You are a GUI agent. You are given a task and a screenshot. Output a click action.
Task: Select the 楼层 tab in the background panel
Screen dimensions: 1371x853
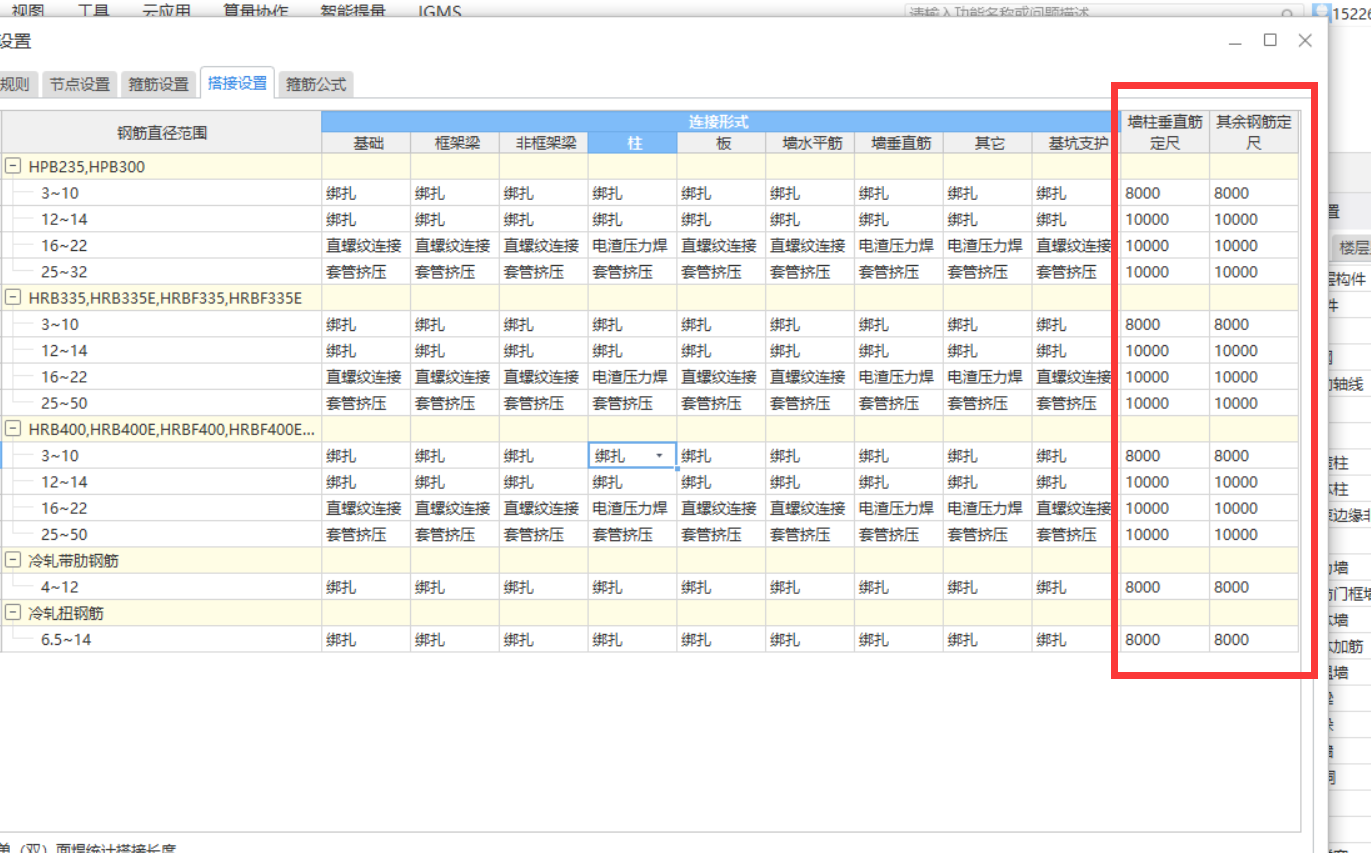click(1354, 247)
